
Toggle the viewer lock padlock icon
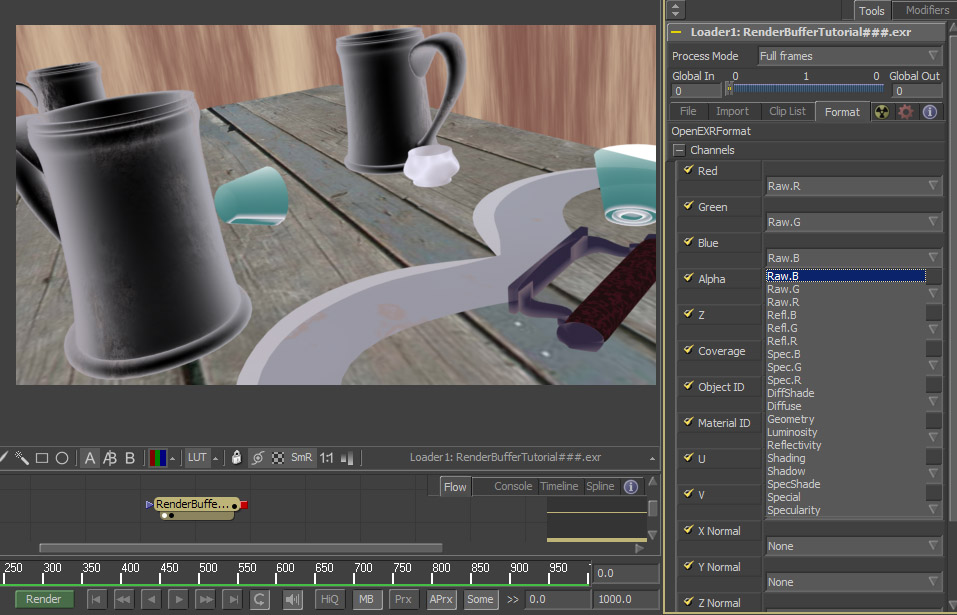coord(236,458)
